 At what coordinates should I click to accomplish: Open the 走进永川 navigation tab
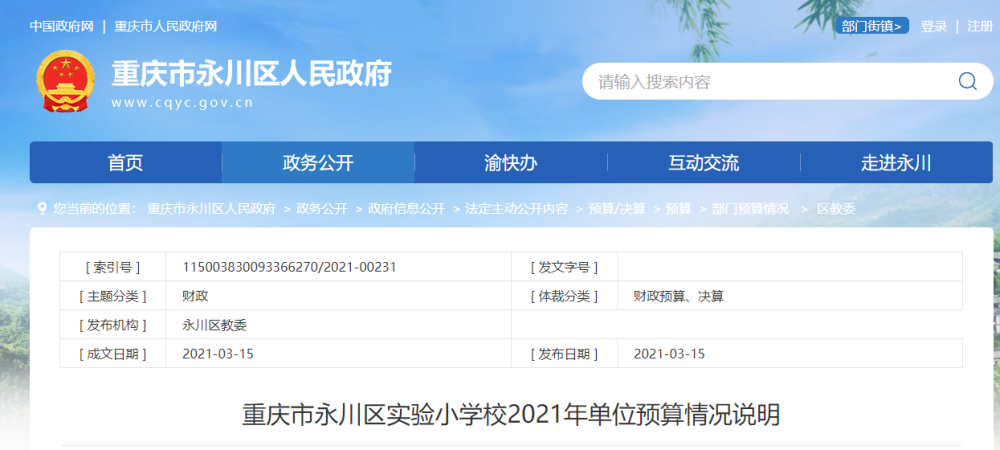(x=896, y=163)
